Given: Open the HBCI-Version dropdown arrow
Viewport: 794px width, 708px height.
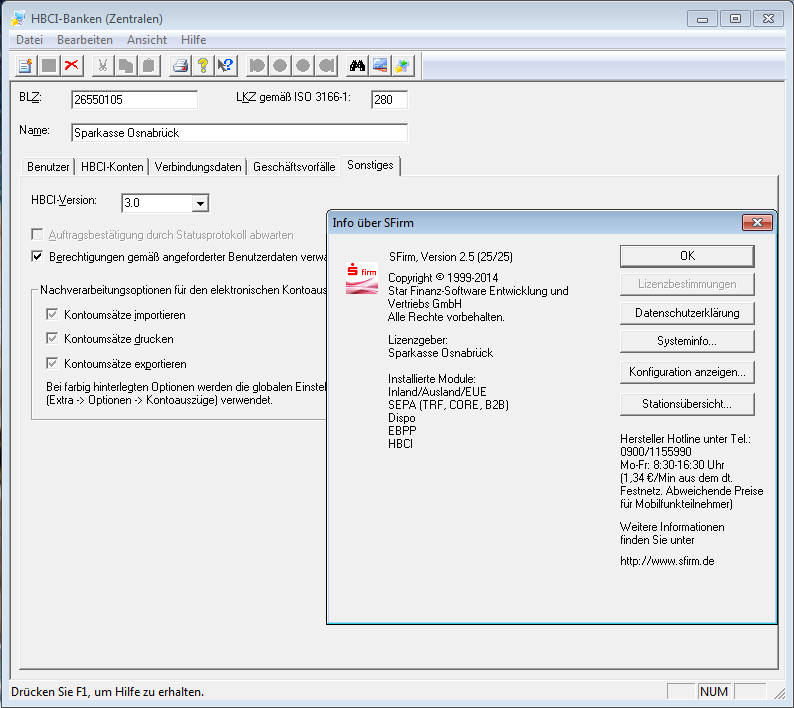Looking at the screenshot, I should 200,203.
